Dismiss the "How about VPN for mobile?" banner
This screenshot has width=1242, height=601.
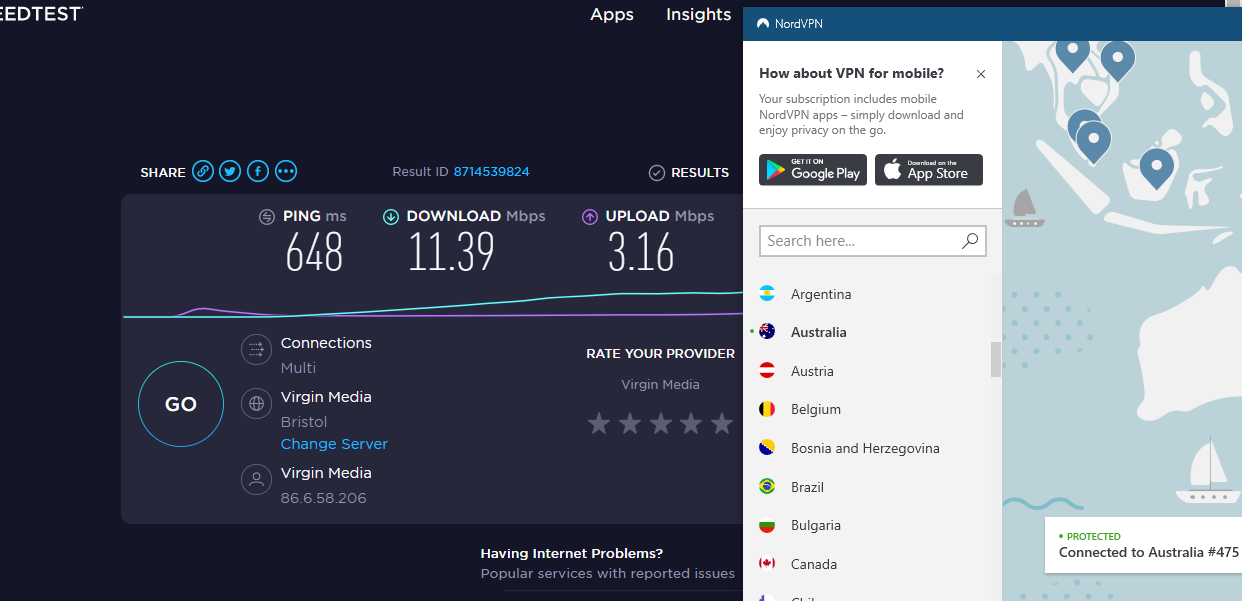point(981,74)
